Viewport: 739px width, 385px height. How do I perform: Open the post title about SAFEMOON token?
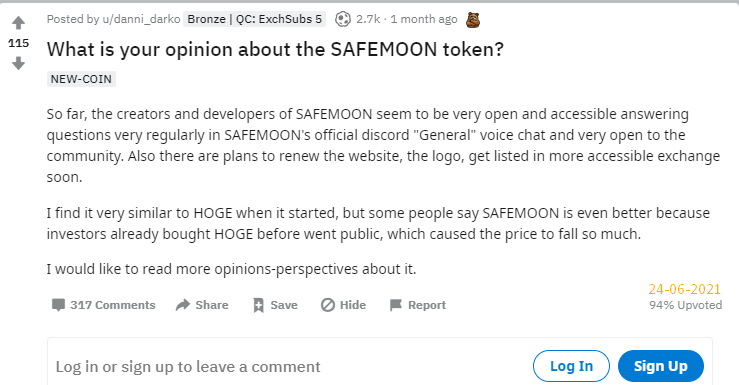coord(275,49)
